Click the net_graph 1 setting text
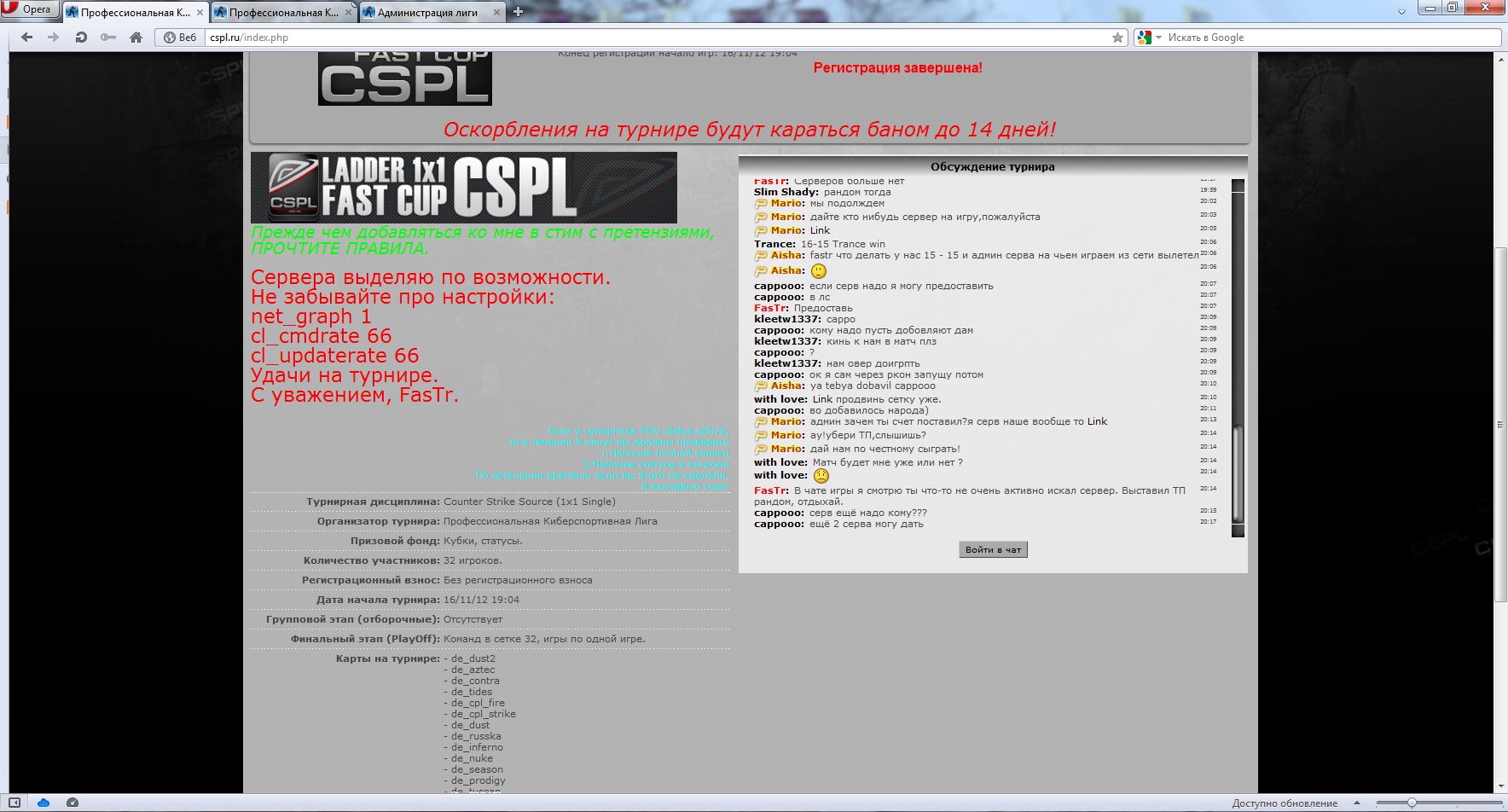1508x812 pixels. [x=311, y=316]
